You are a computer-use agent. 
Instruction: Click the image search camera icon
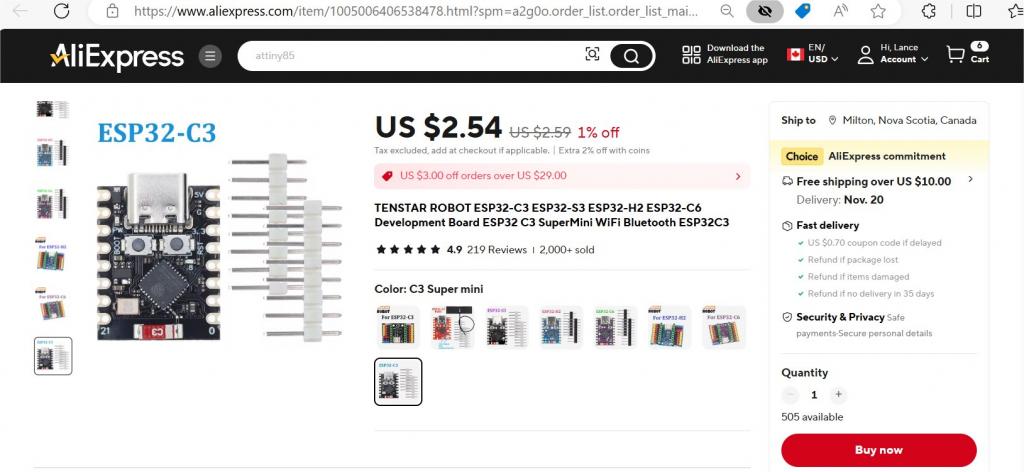[592, 55]
